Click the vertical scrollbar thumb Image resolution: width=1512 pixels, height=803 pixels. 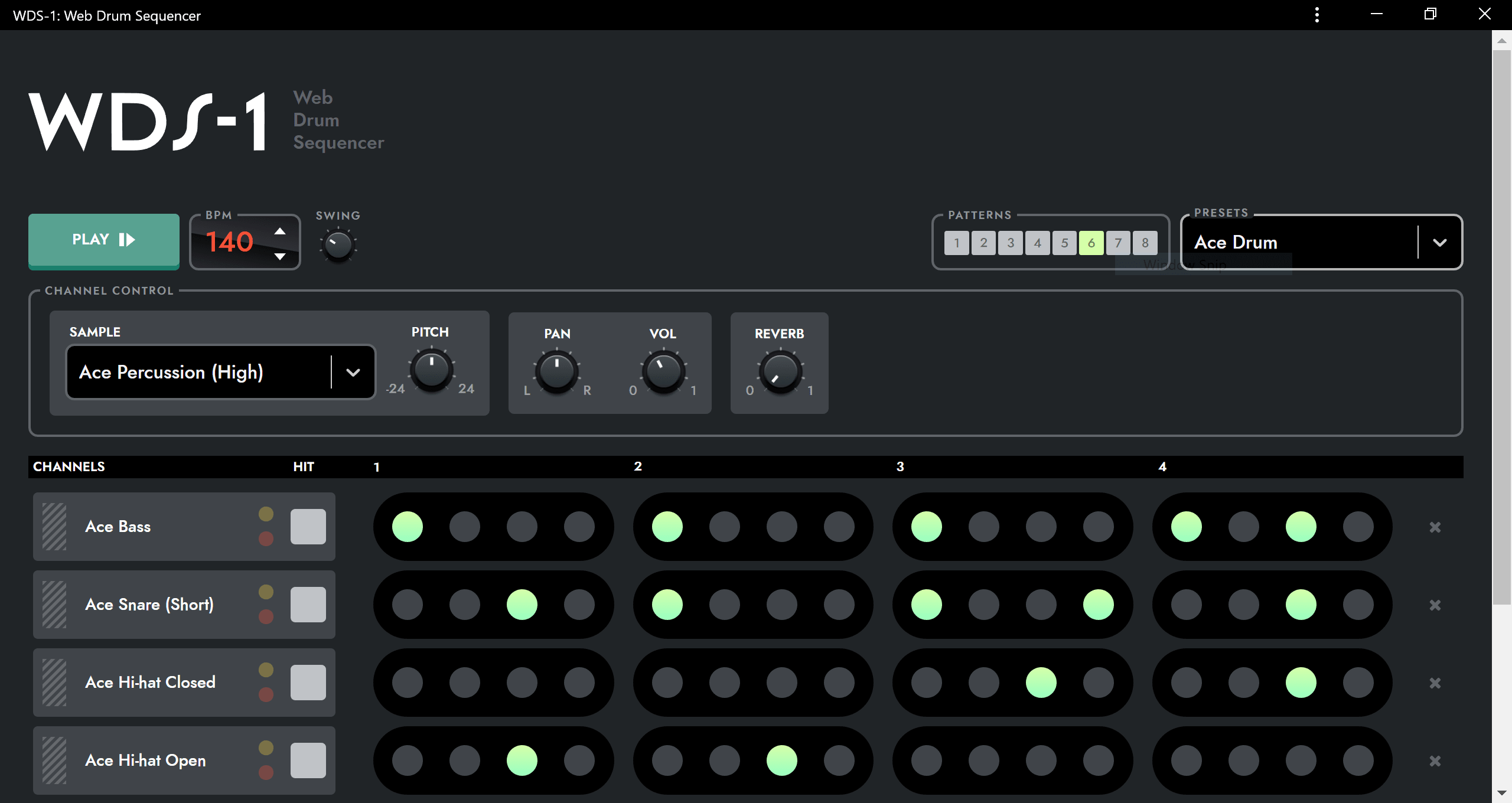coord(1501,328)
